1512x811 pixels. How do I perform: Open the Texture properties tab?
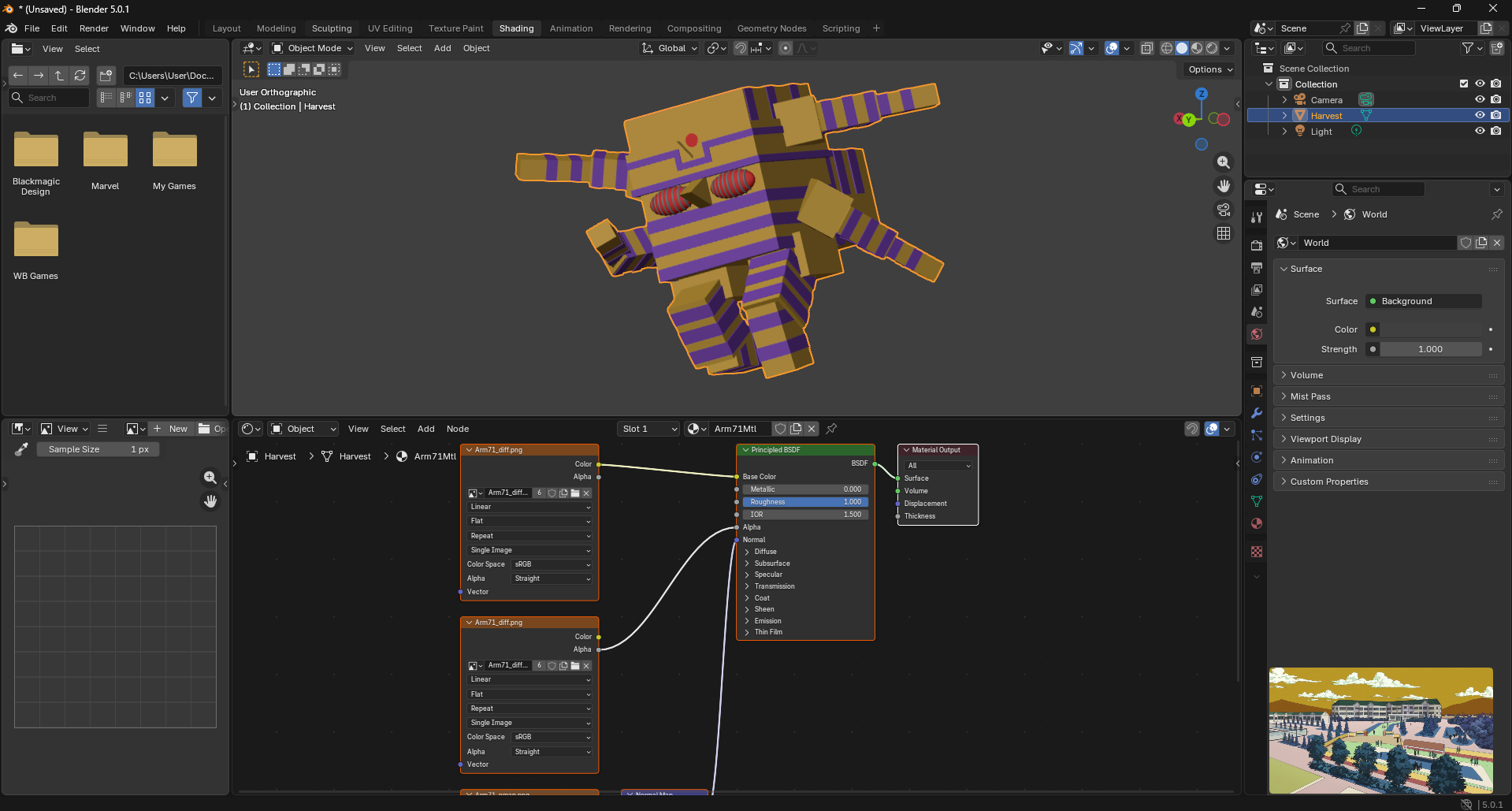1257,552
